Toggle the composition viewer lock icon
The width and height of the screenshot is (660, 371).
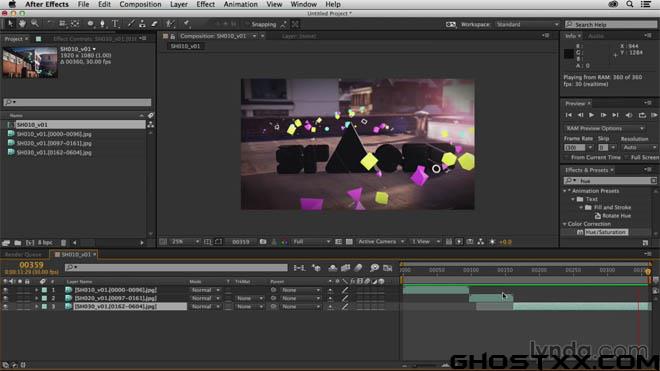coord(173,36)
